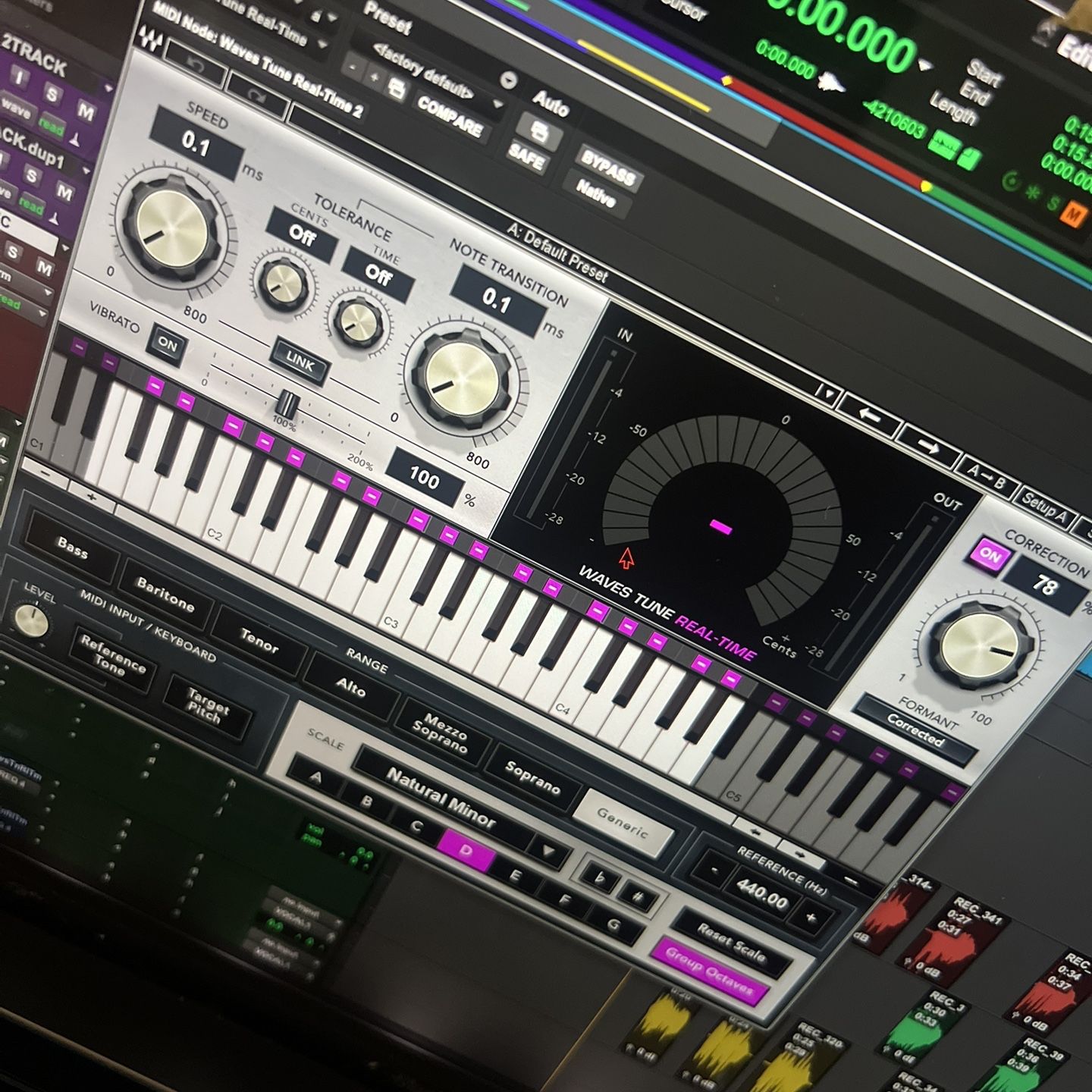
Task: Click the Speed 0.1 value field
Action: pos(196,142)
